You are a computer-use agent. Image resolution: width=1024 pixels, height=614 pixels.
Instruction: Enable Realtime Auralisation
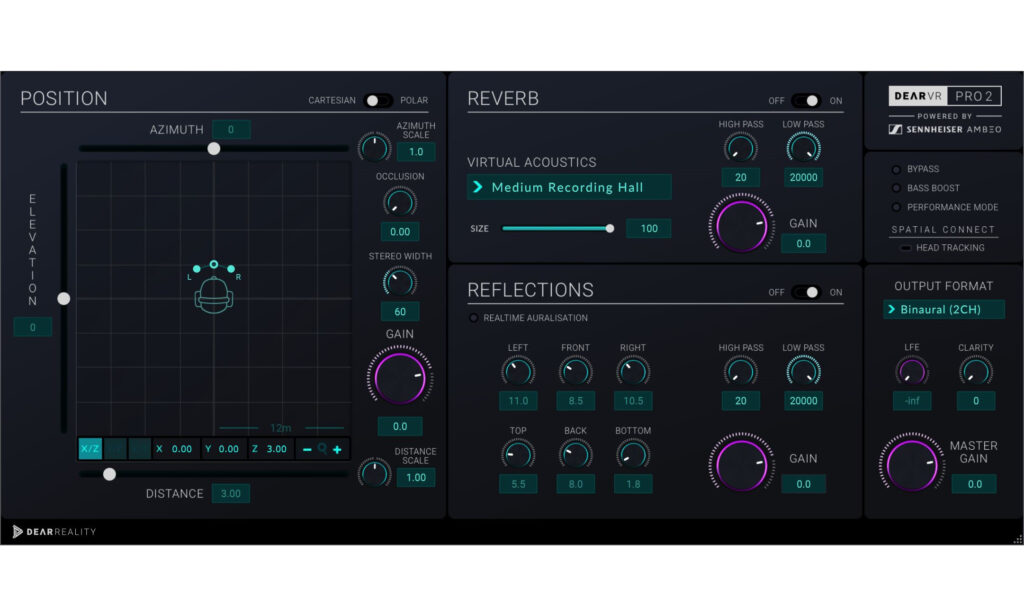point(473,317)
